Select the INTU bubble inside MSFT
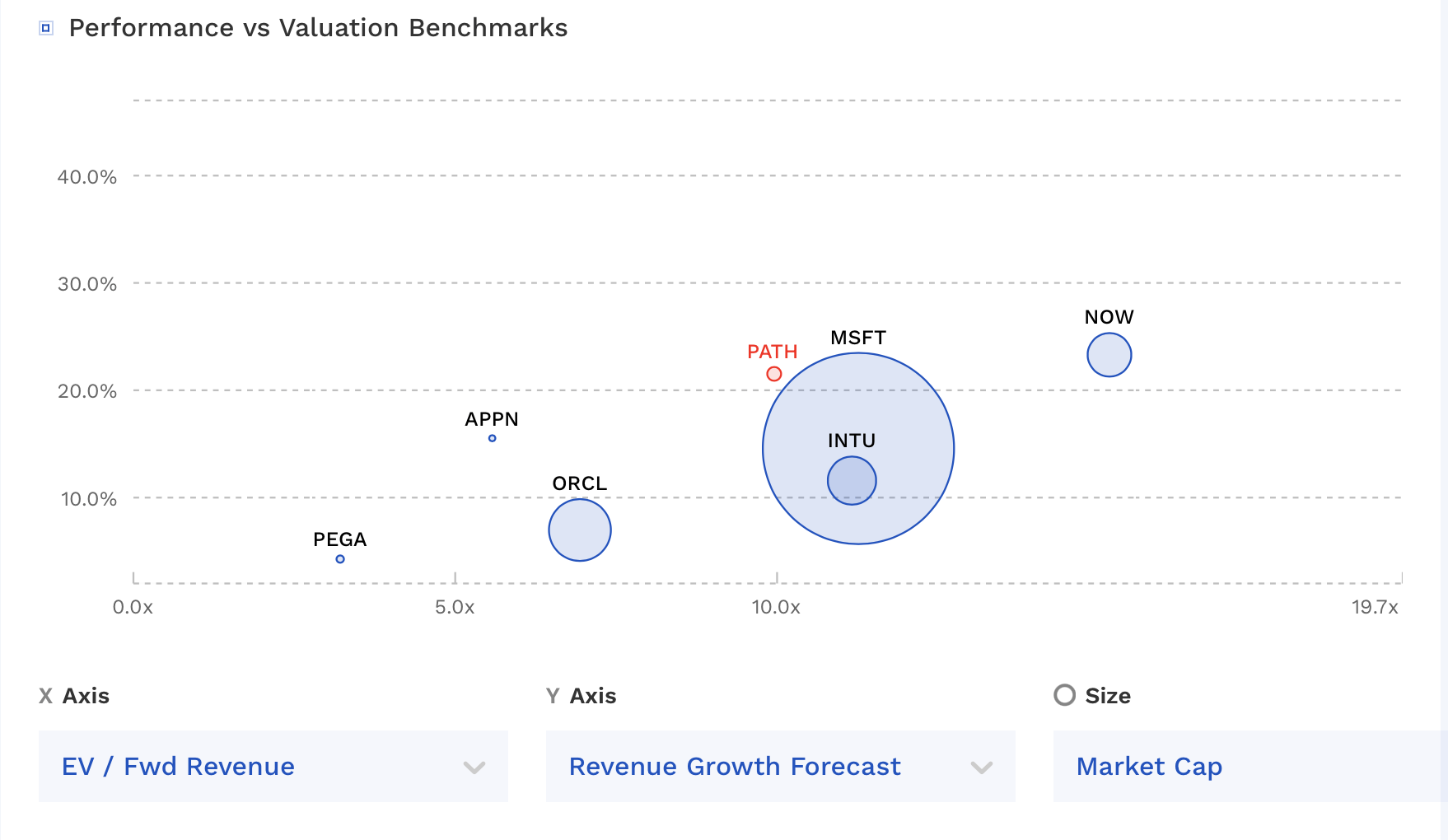Viewport: 1448px width, 840px height. click(x=852, y=481)
